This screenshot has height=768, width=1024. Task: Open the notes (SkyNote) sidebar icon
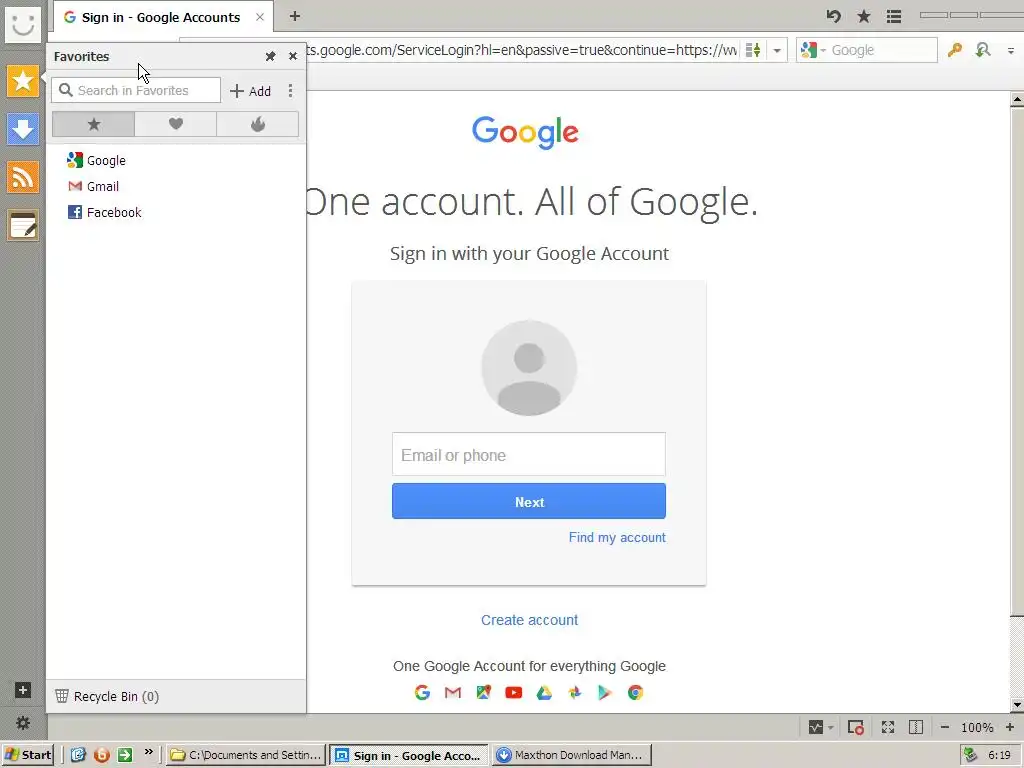(x=23, y=225)
